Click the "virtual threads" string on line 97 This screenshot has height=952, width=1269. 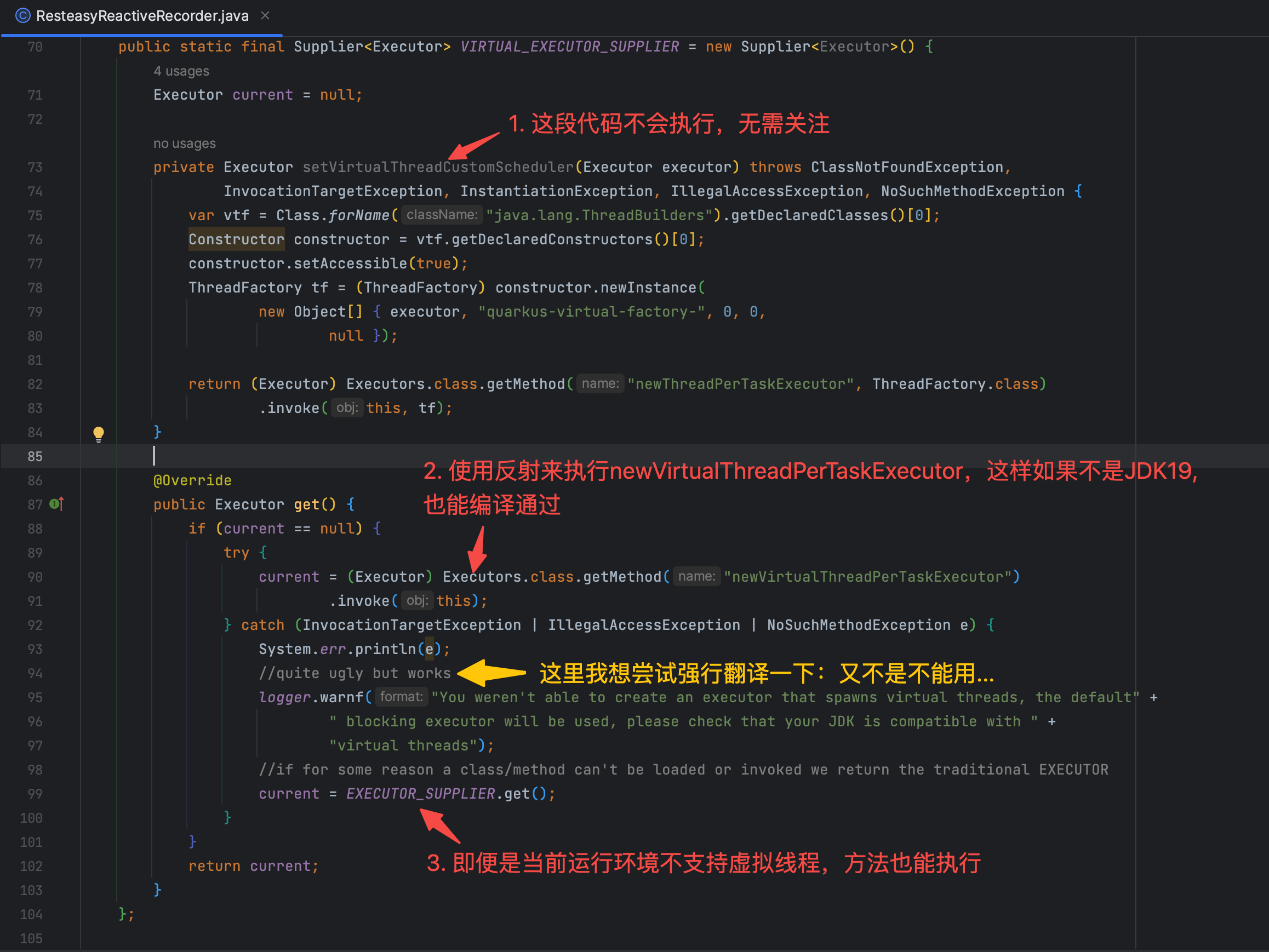point(403,745)
